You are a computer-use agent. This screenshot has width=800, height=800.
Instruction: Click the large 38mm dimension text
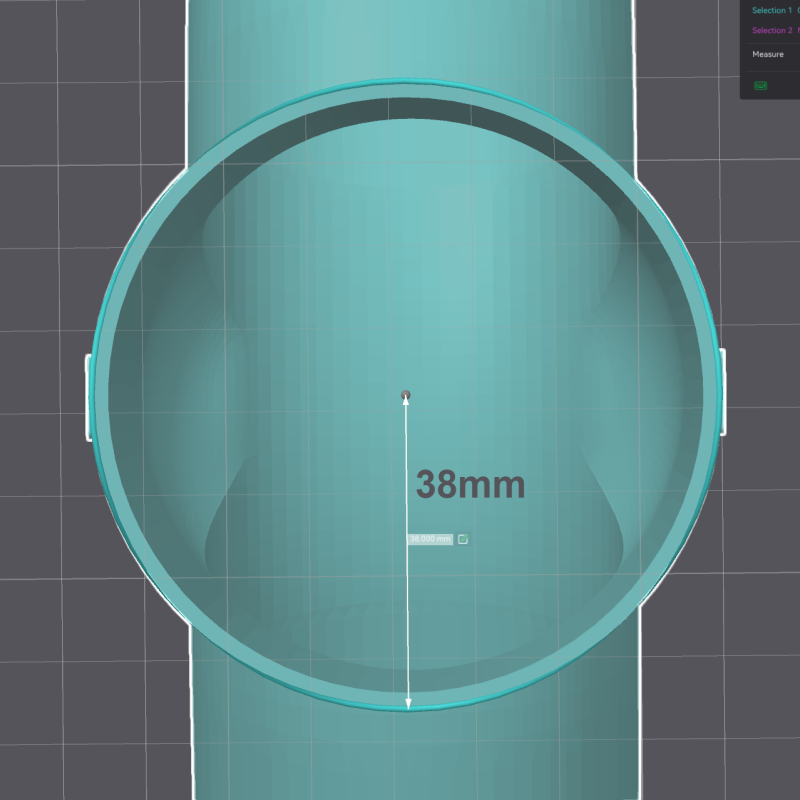(470, 486)
